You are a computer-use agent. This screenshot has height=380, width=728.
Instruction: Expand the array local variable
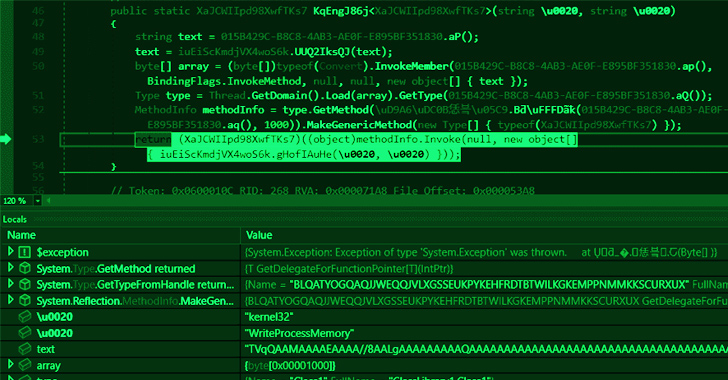tap(10, 365)
